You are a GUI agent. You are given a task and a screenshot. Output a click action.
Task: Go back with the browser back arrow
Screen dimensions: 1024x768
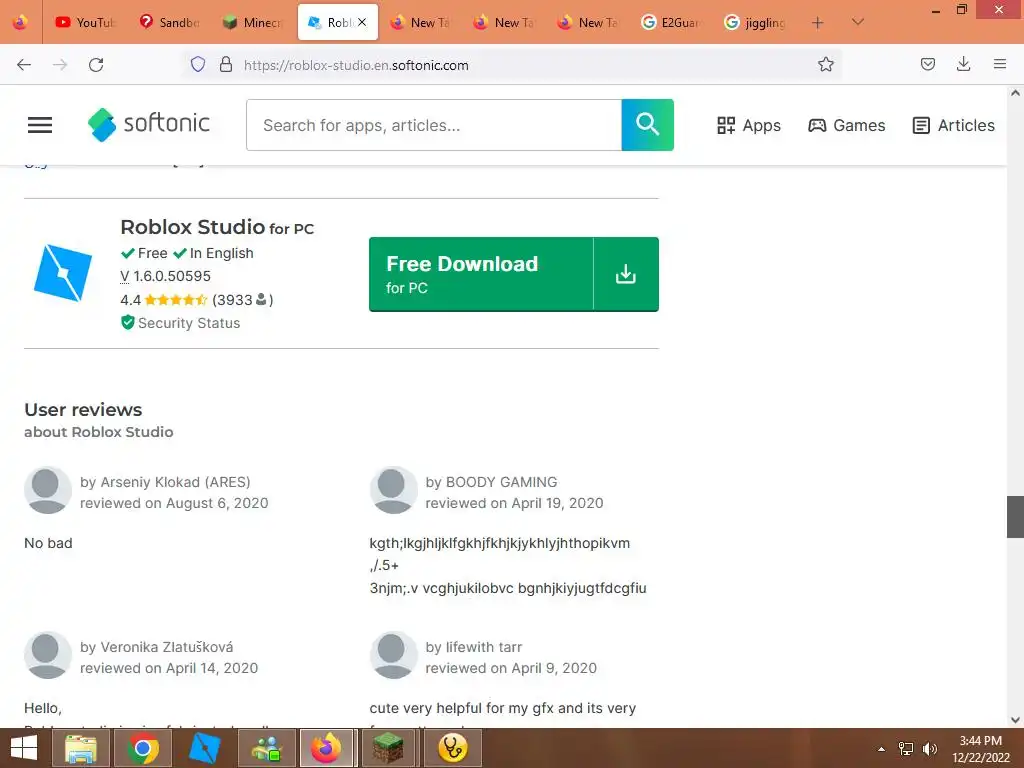[x=24, y=65]
